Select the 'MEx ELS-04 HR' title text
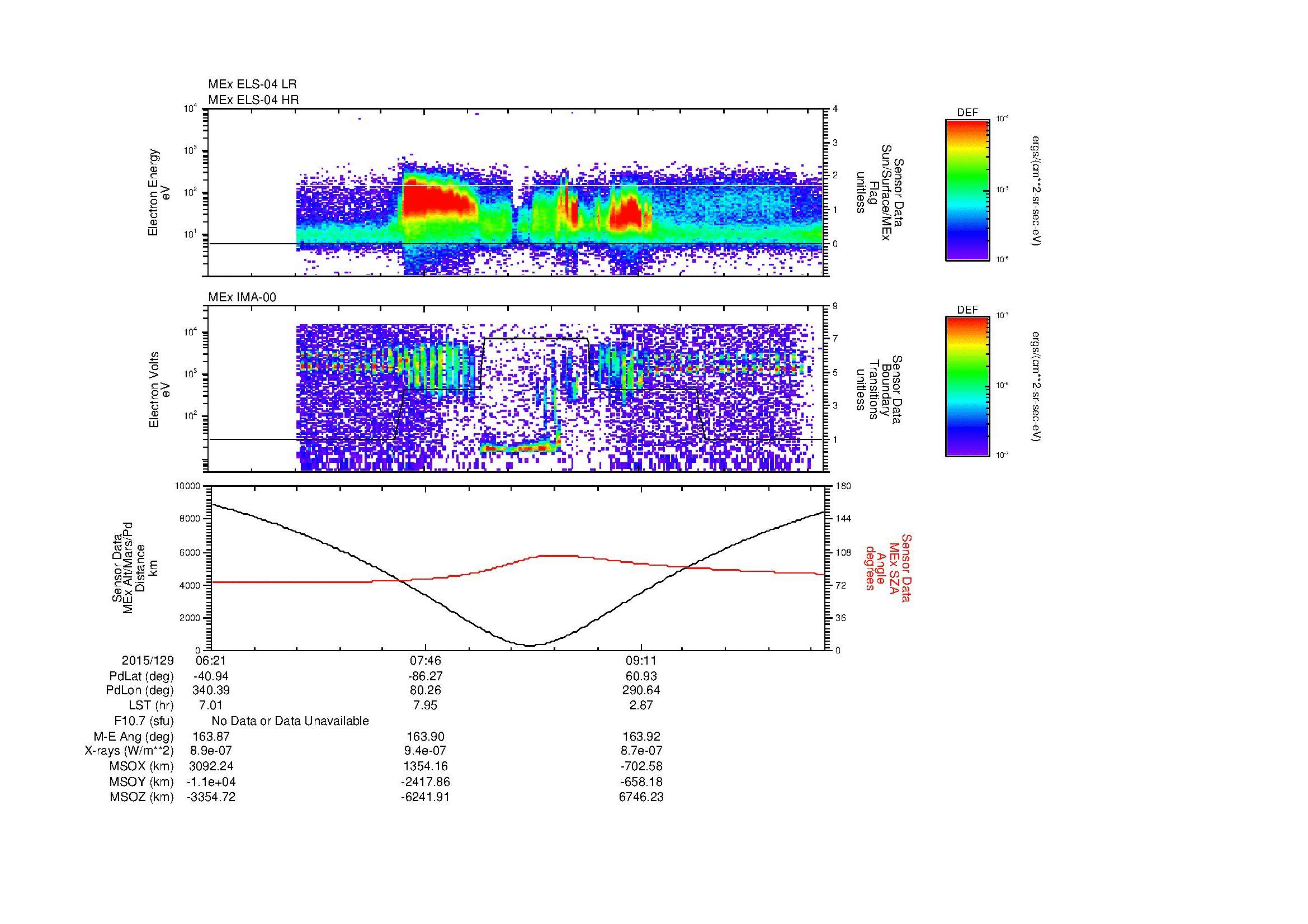 pos(253,100)
